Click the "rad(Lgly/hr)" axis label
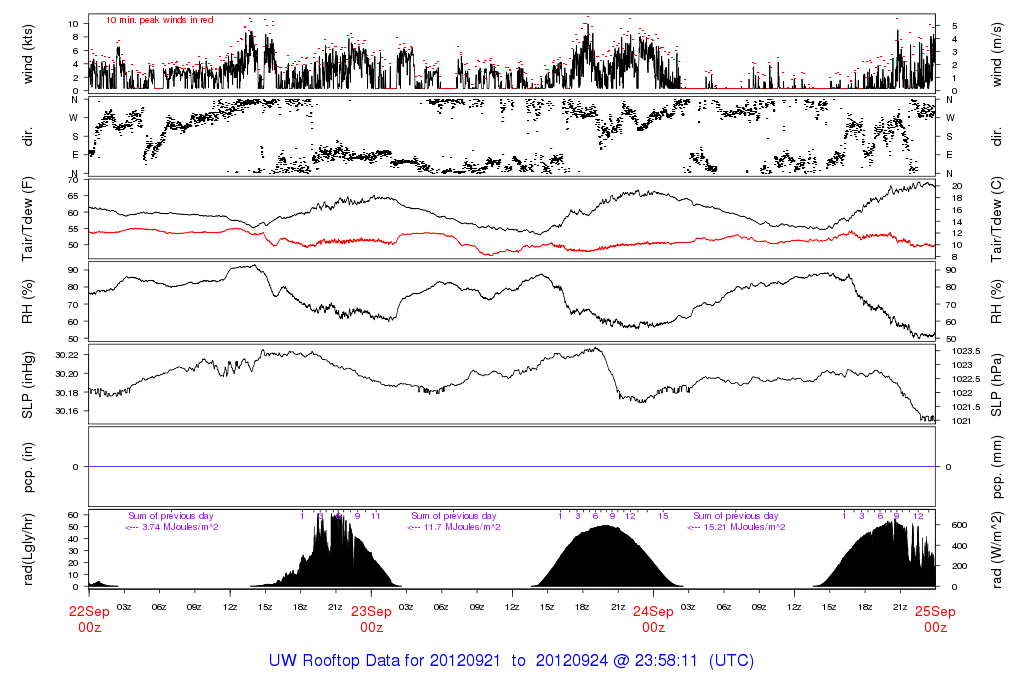Image resolution: width=1024 pixels, height=700 pixels. click(x=30, y=549)
